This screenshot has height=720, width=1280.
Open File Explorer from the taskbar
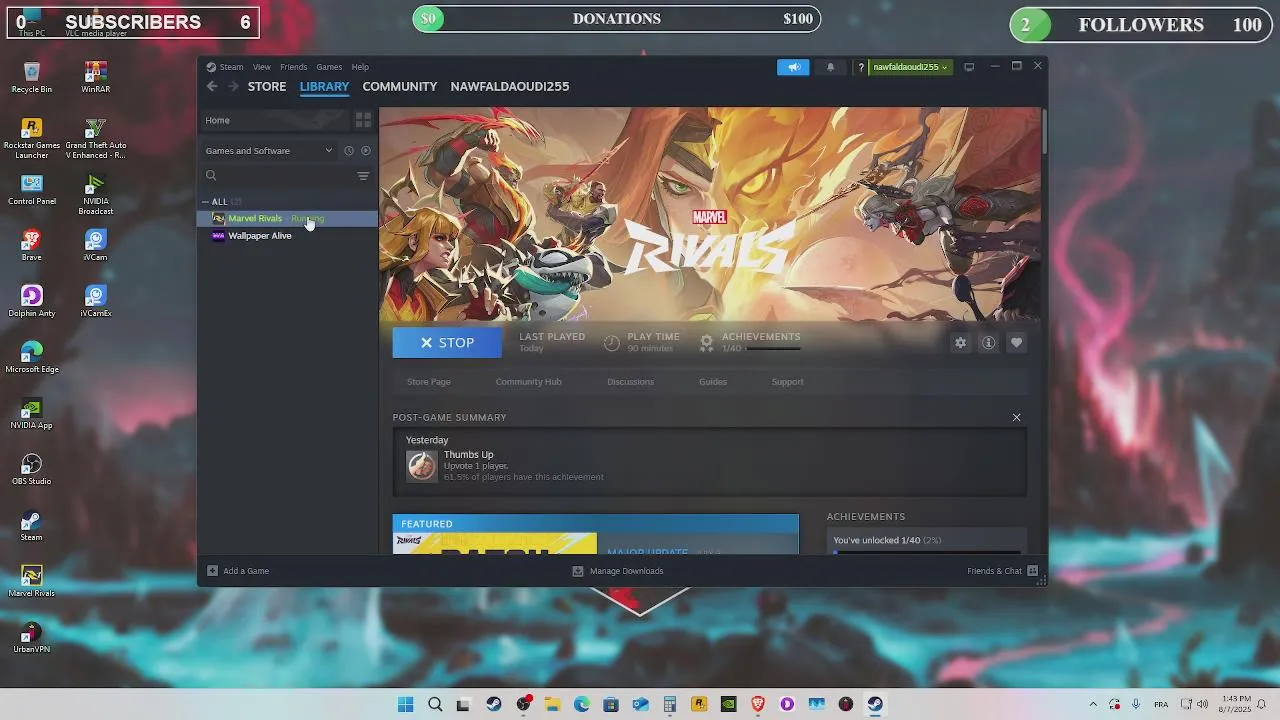tap(552, 704)
